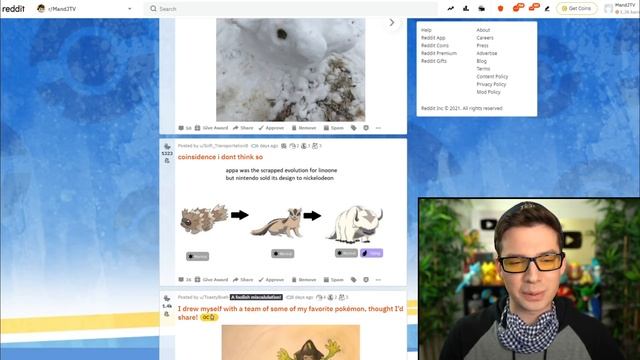Open the first orange chat notification icon
640x360 pixels.
tap(518, 7)
